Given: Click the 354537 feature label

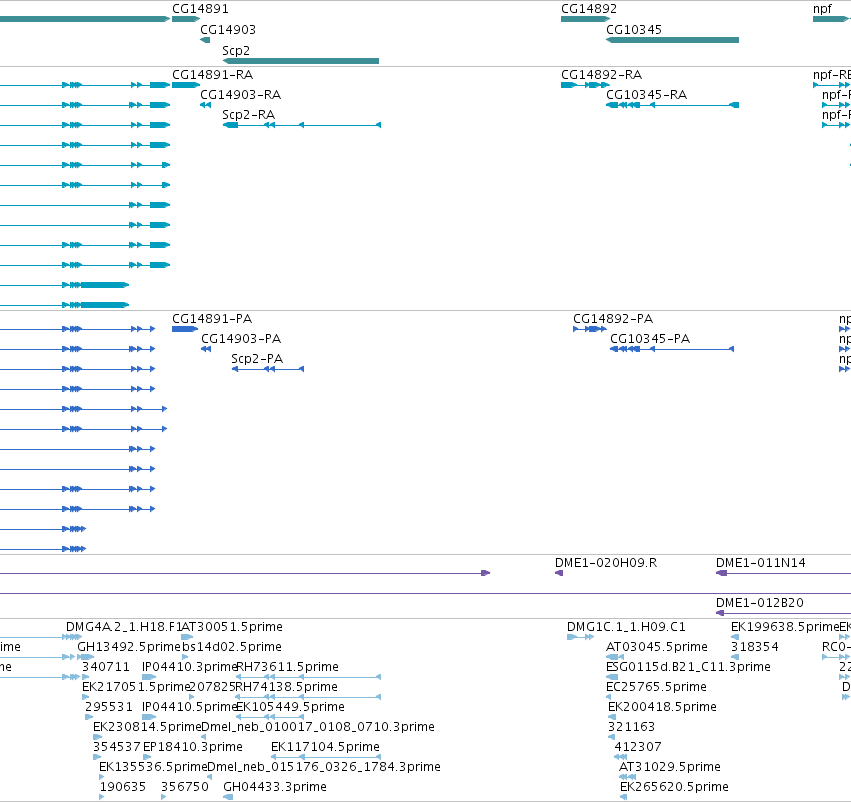Looking at the screenshot, I should click(117, 747).
